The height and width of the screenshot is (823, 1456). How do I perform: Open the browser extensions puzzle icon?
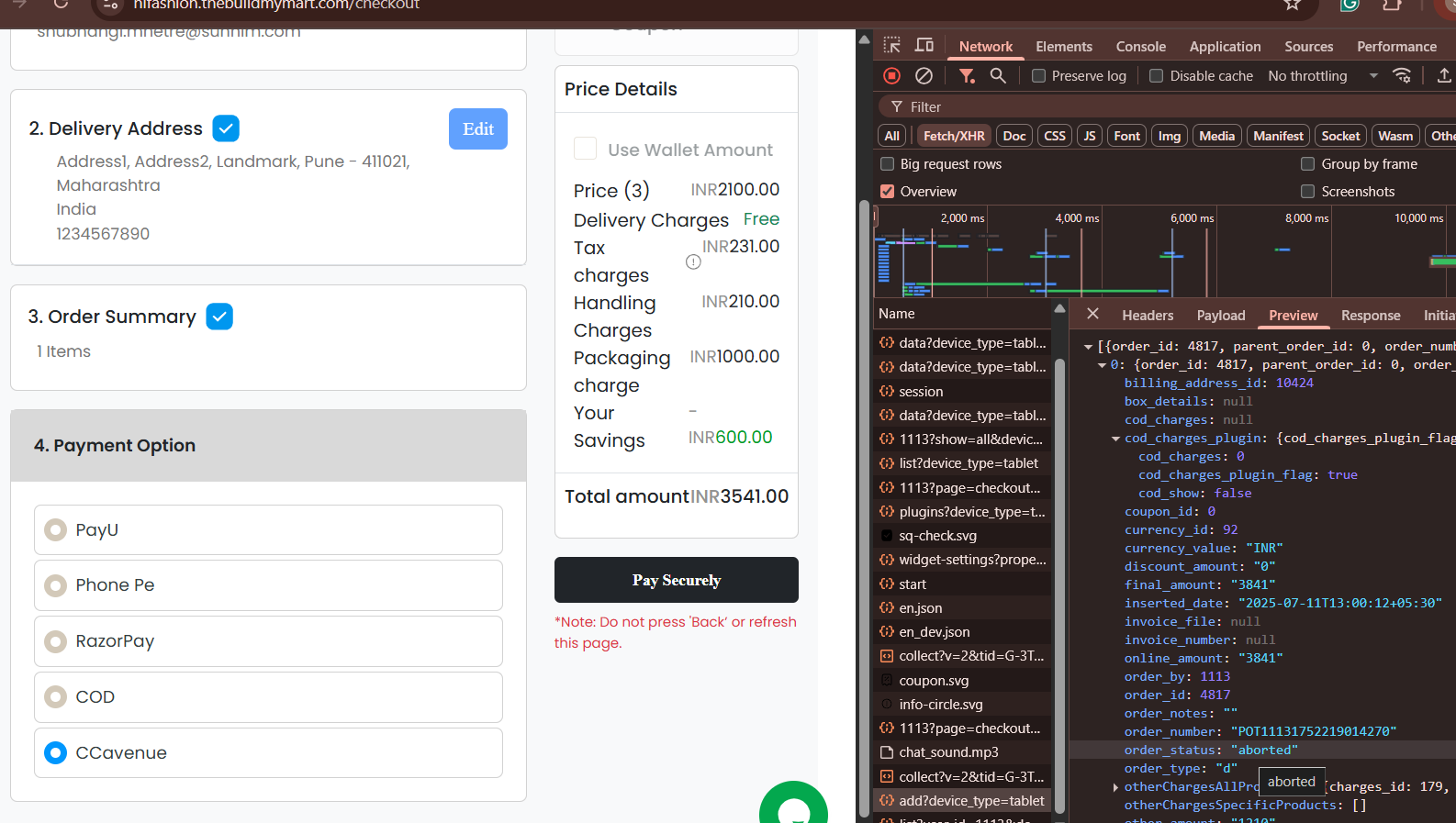pyautogui.click(x=1393, y=5)
